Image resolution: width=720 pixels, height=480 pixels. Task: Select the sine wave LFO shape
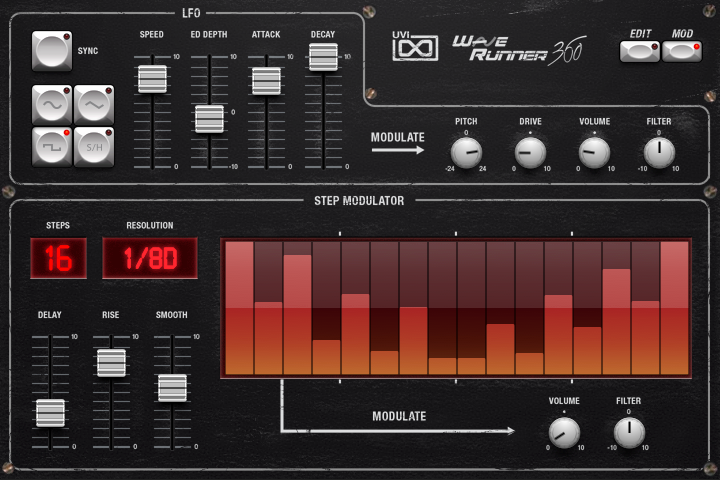coord(52,105)
